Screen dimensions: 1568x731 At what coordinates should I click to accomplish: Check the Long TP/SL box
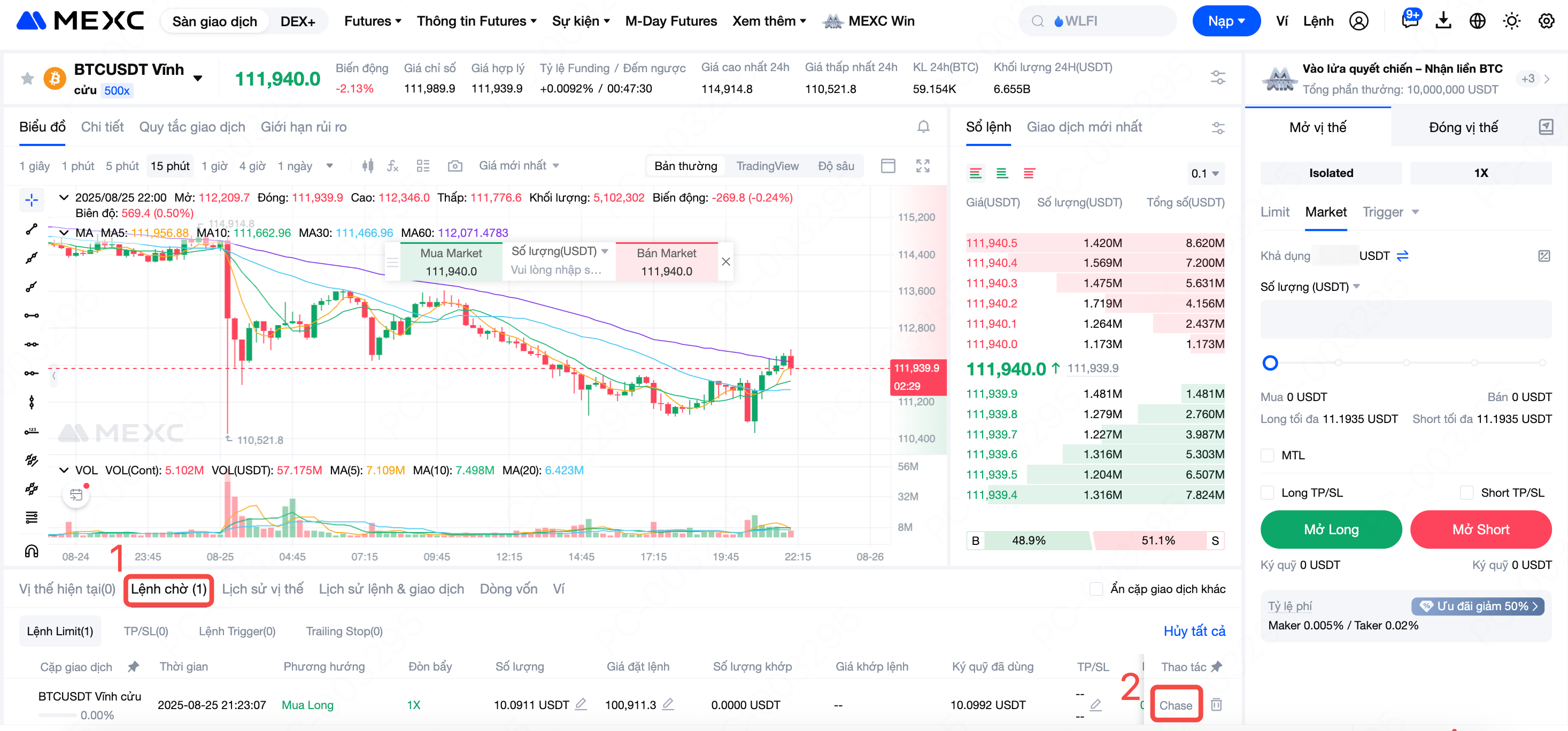(1268, 493)
